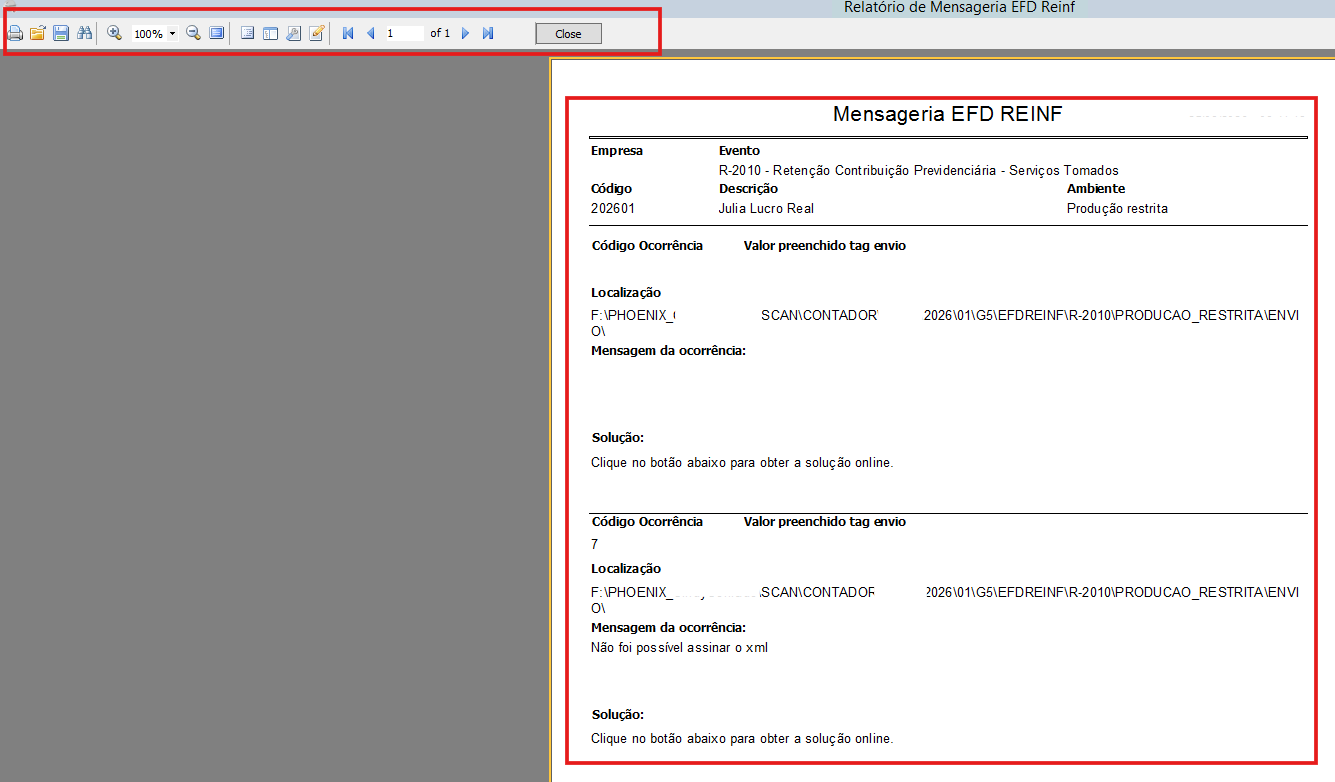Go to the first page
Image resolution: width=1335 pixels, height=782 pixels.
coord(348,33)
